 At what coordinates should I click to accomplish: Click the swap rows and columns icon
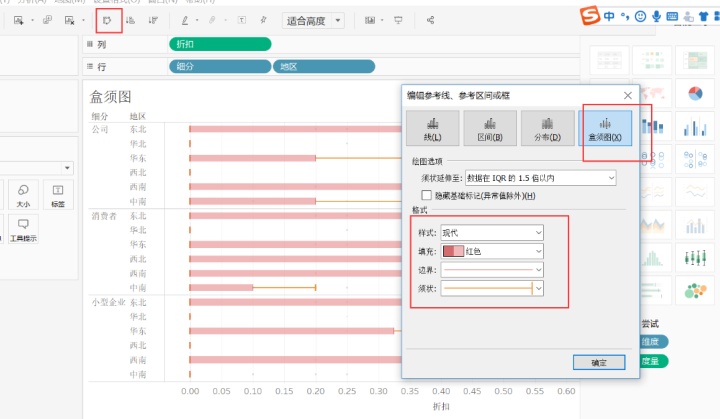point(107,20)
